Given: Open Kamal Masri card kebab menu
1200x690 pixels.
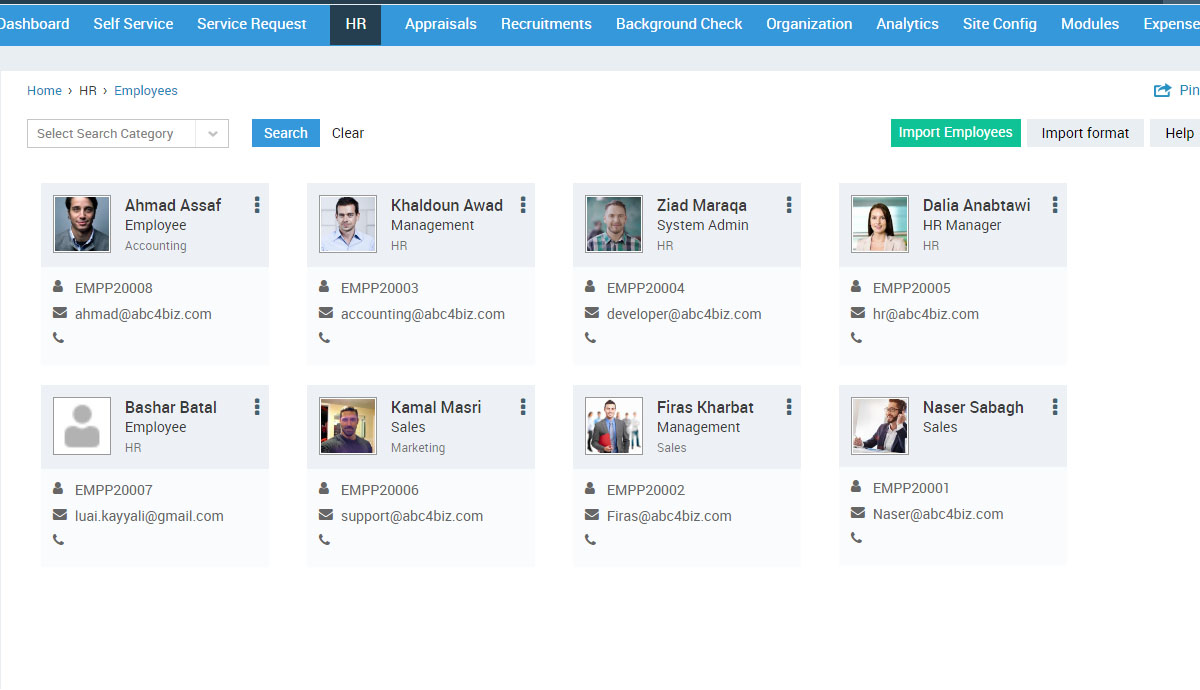Looking at the screenshot, I should 523,407.
